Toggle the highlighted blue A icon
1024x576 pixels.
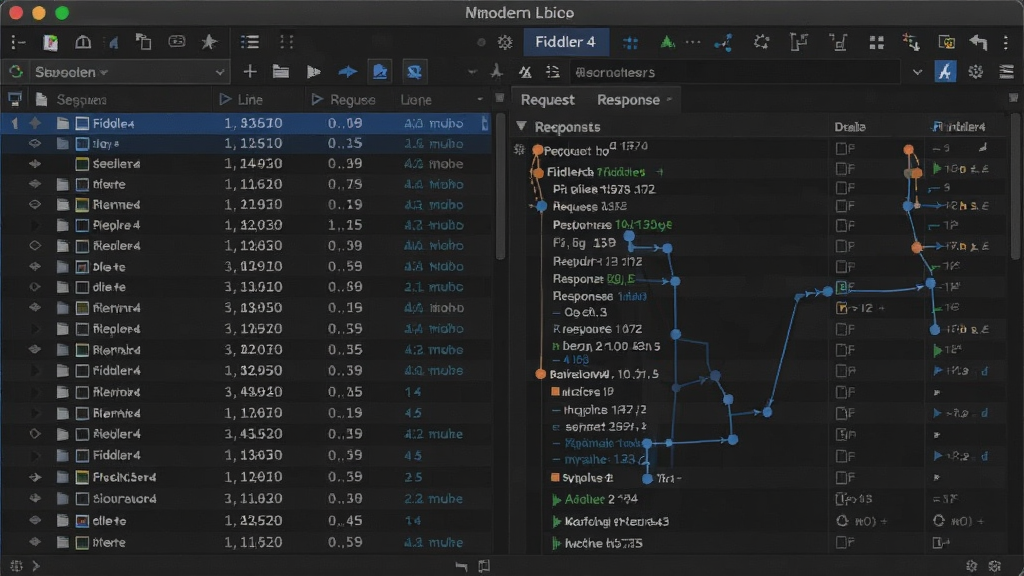pyautogui.click(x=945, y=72)
